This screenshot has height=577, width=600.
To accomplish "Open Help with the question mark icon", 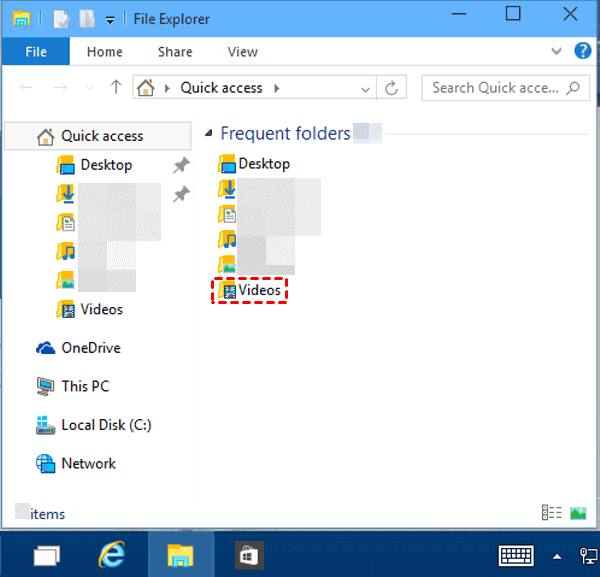I will tap(582, 51).
